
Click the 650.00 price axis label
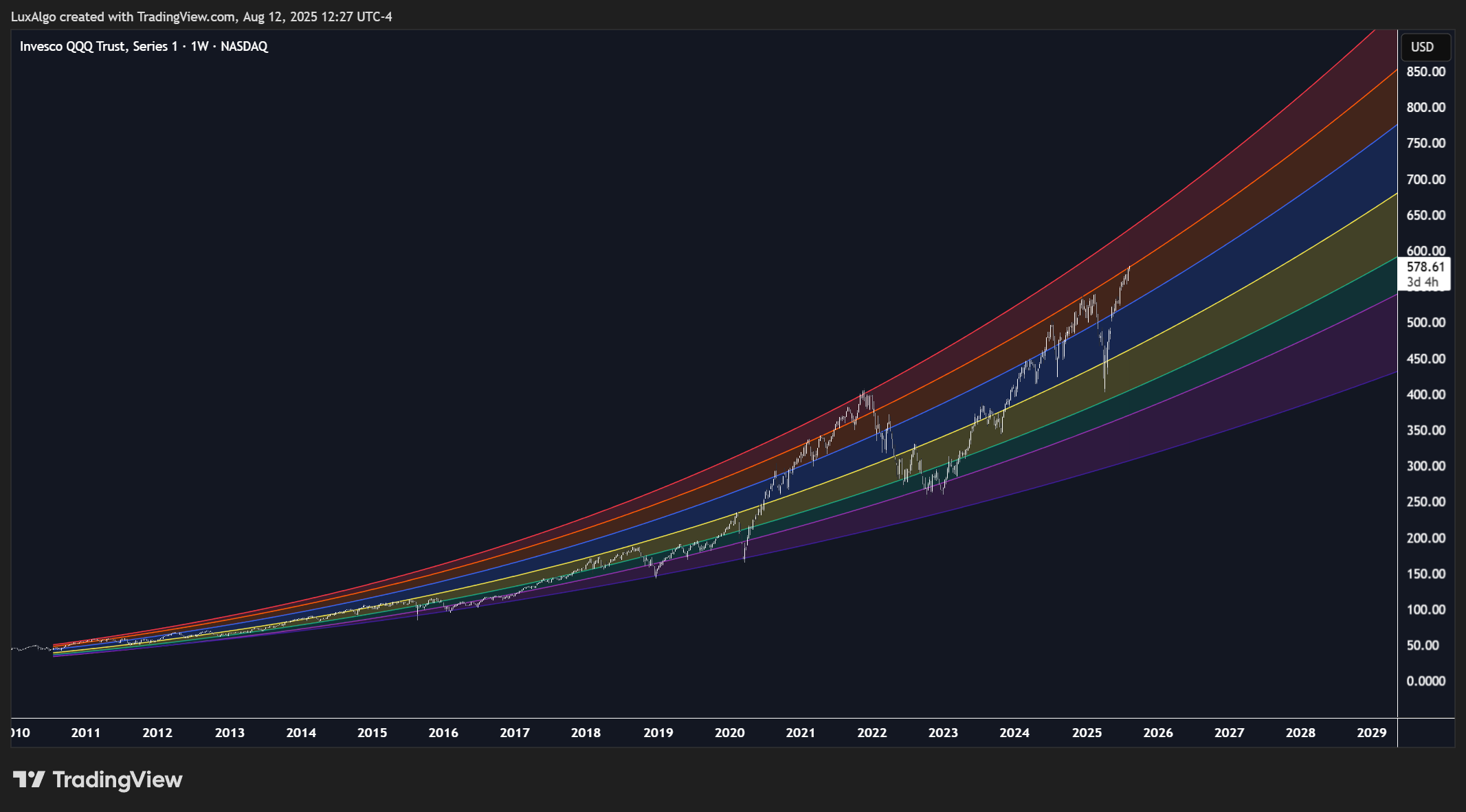[x=1425, y=215]
